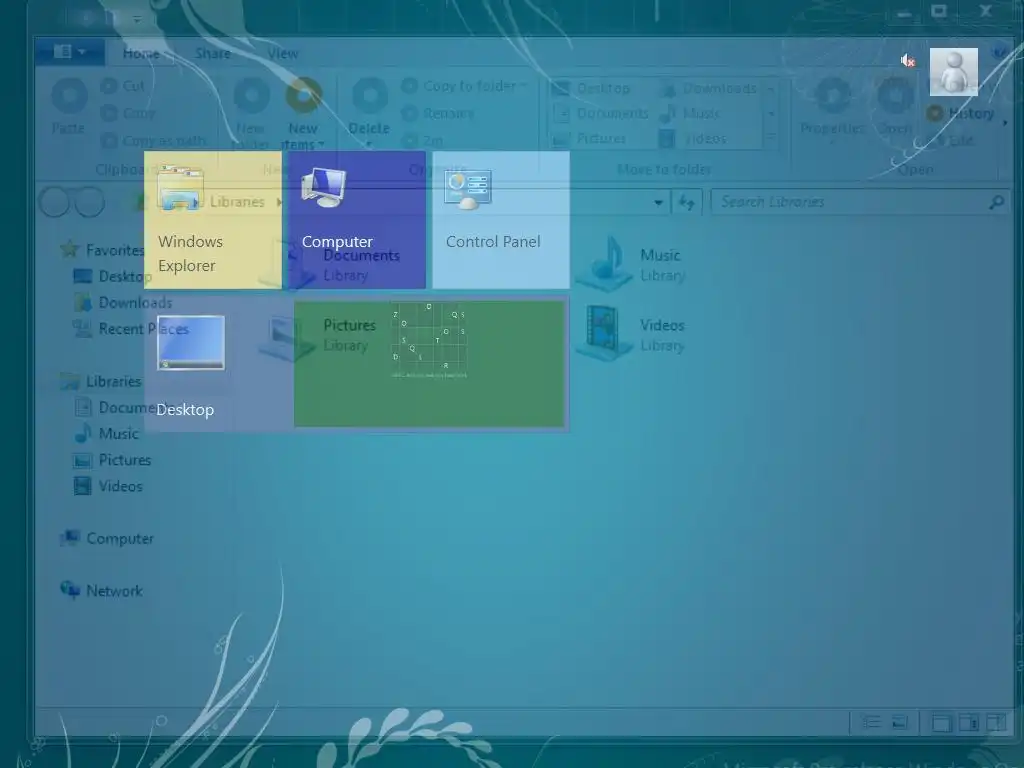Open the Windows Explorer tile
Screen dimensions: 1024x768
click(213, 220)
